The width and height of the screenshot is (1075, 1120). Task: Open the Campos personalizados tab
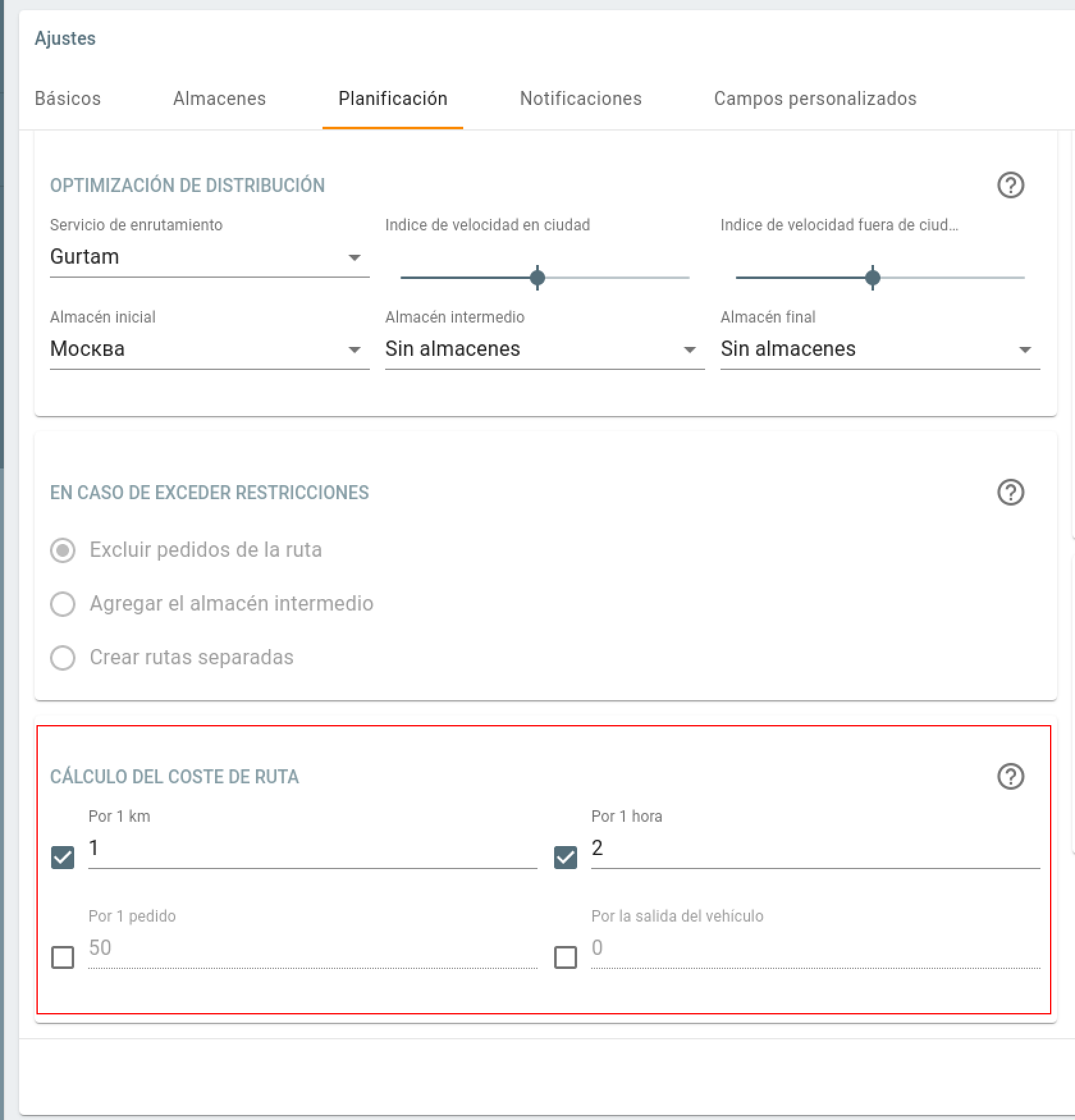tap(815, 99)
